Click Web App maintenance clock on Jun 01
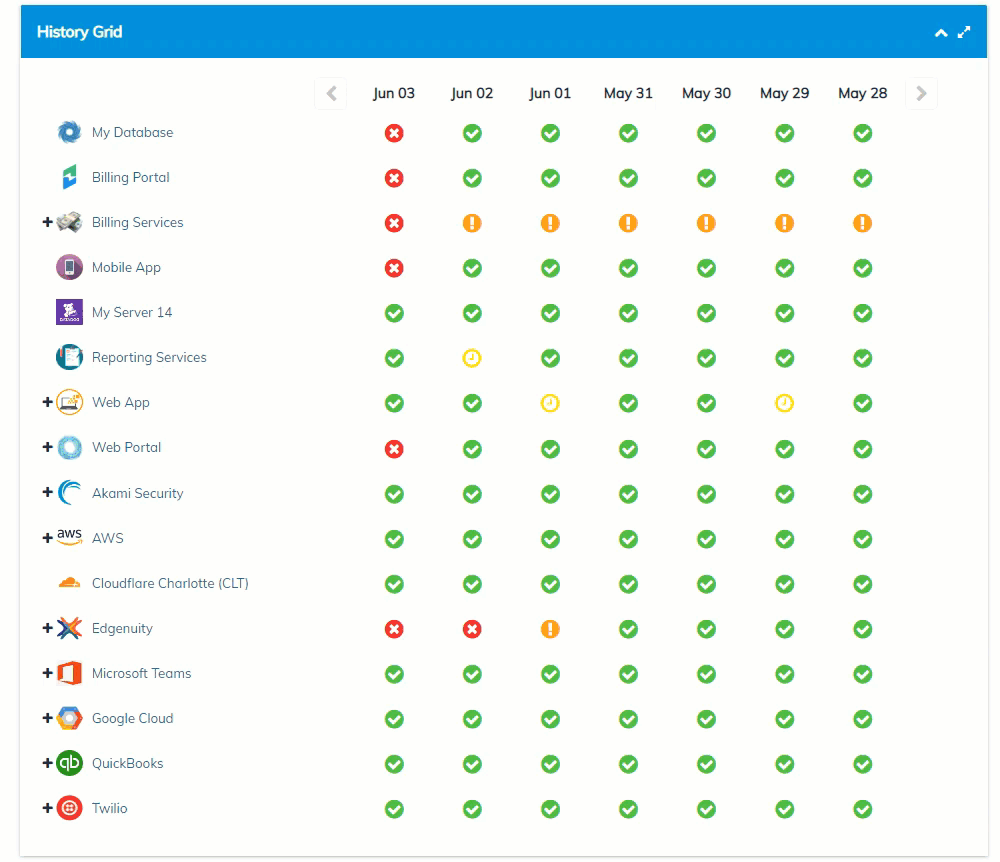1000x862 pixels. [550, 404]
